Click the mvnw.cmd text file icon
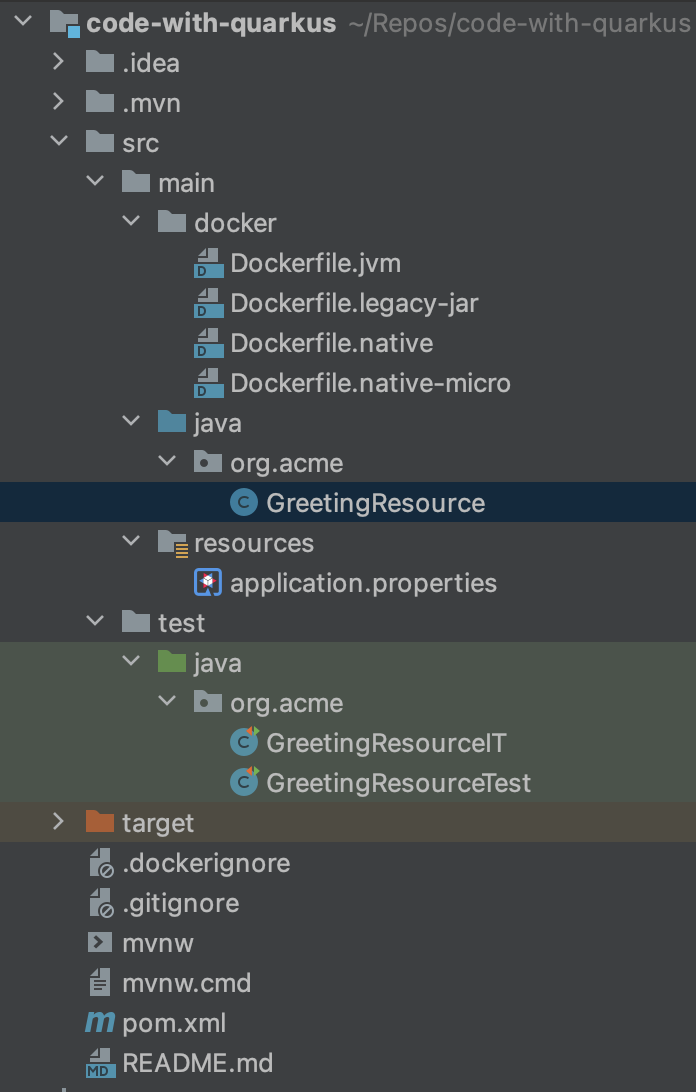 coord(100,983)
